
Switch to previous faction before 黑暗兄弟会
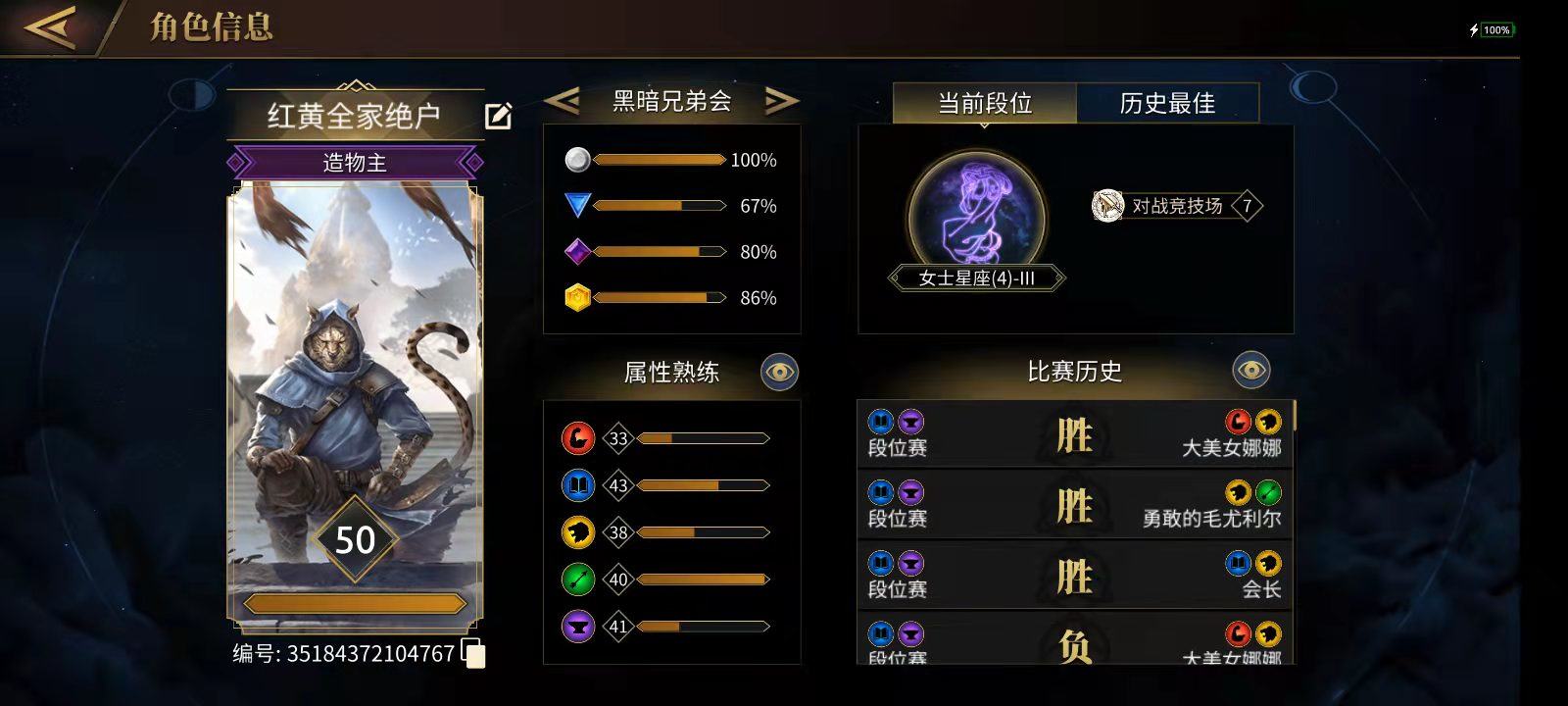click(562, 100)
